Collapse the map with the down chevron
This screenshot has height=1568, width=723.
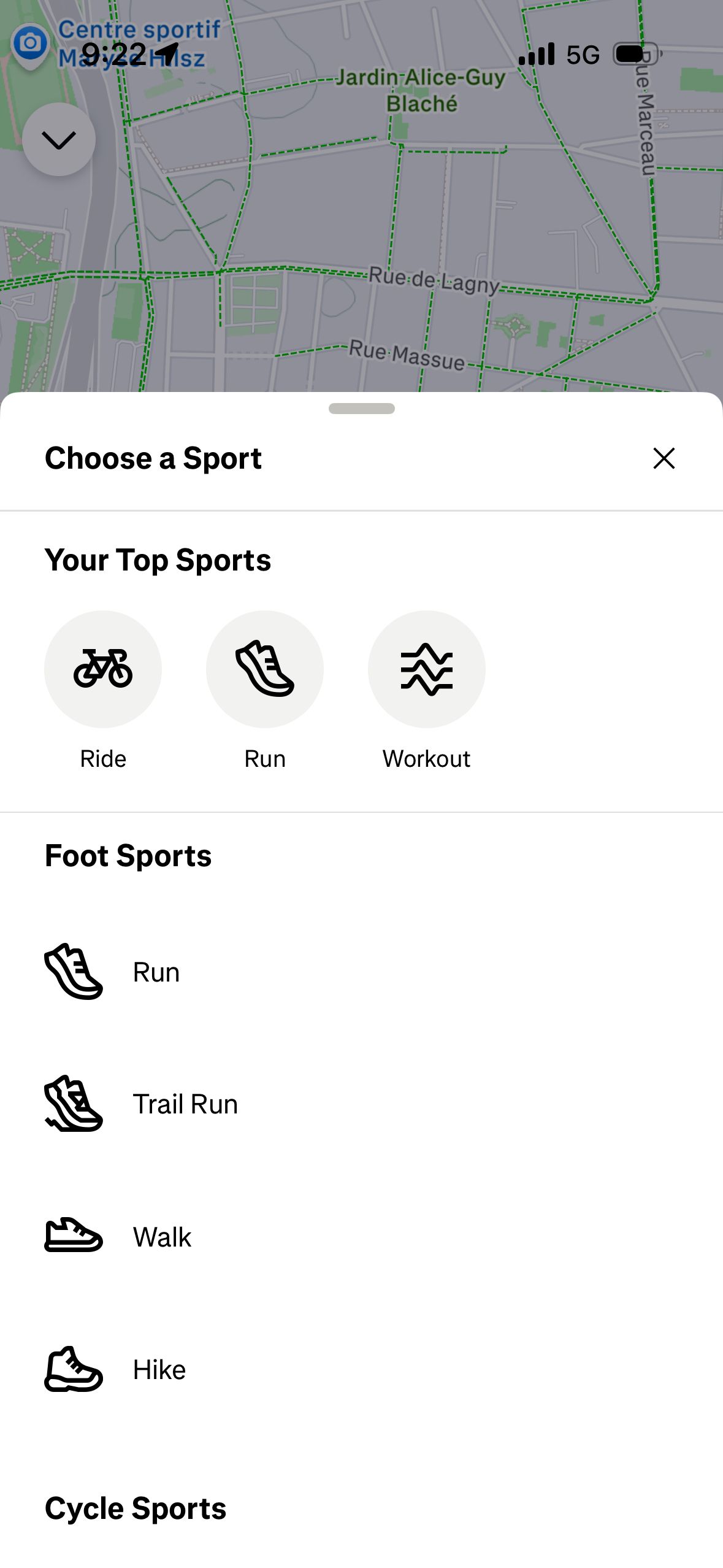pyautogui.click(x=59, y=140)
